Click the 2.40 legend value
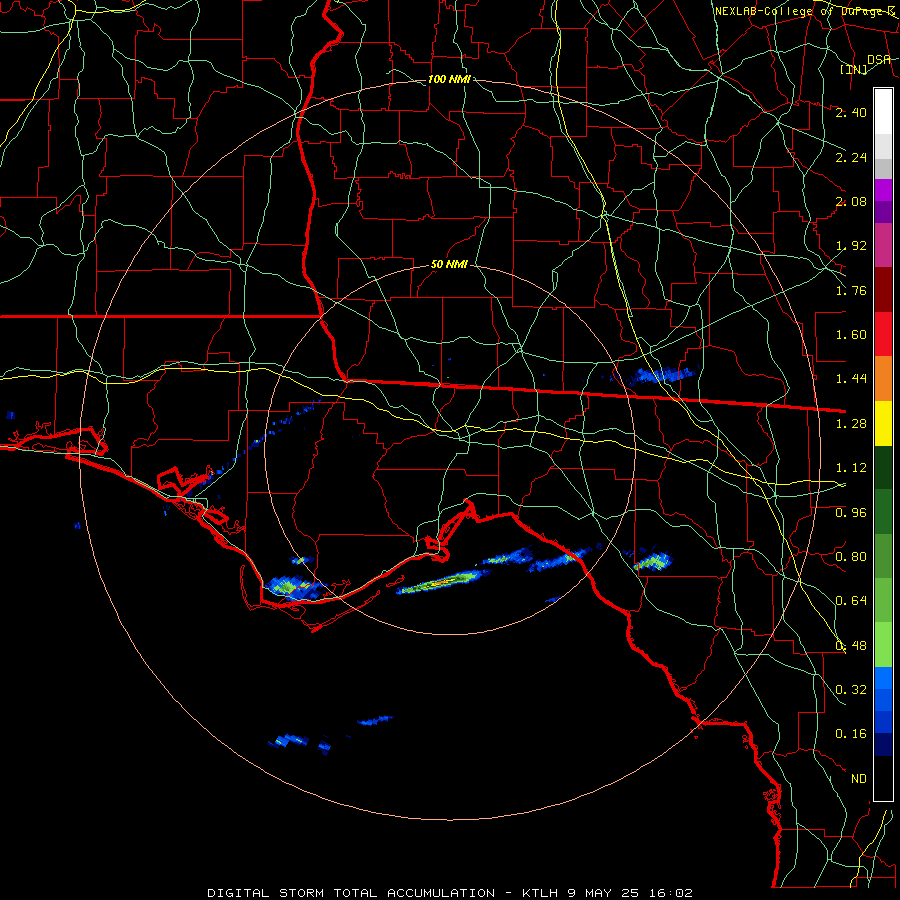Viewport: 900px width, 900px height. [851, 112]
